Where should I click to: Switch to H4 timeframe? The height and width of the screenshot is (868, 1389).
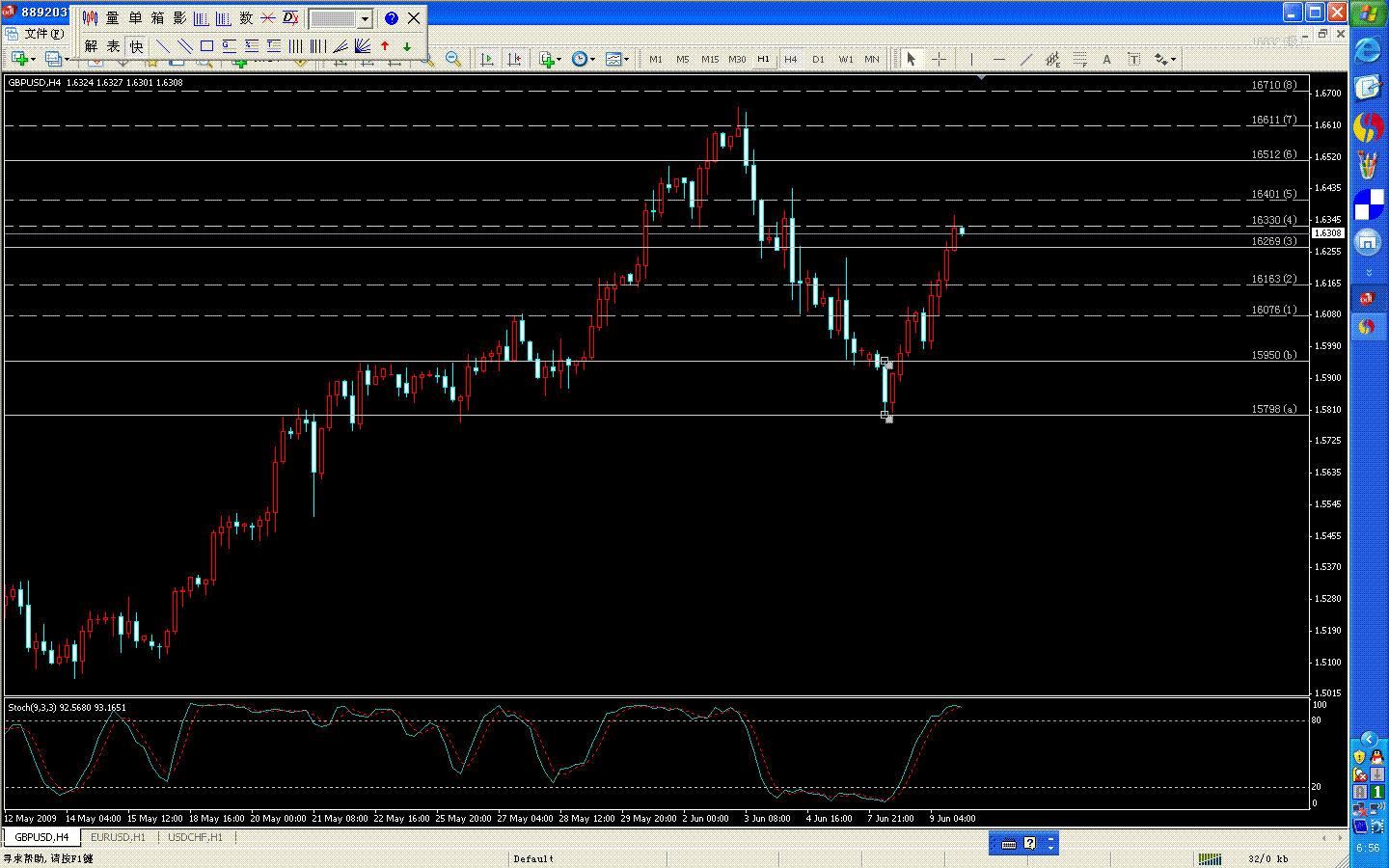791,59
